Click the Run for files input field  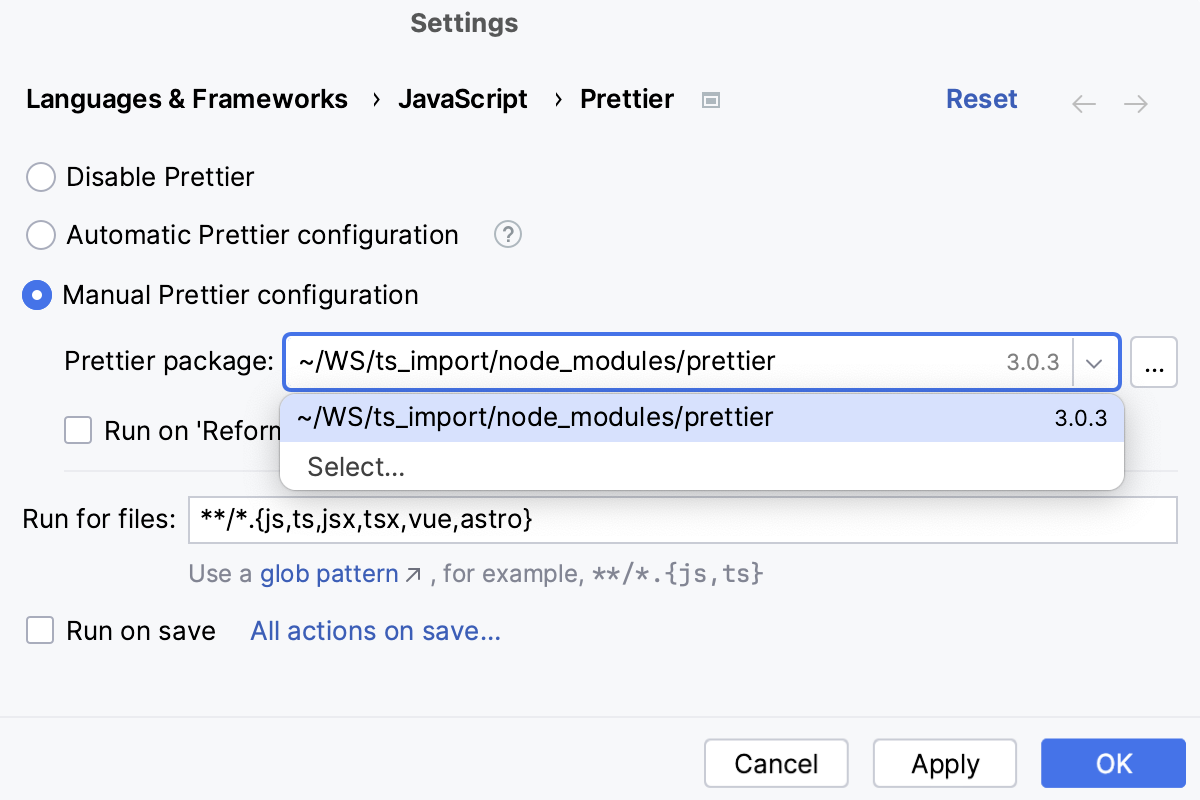682,520
